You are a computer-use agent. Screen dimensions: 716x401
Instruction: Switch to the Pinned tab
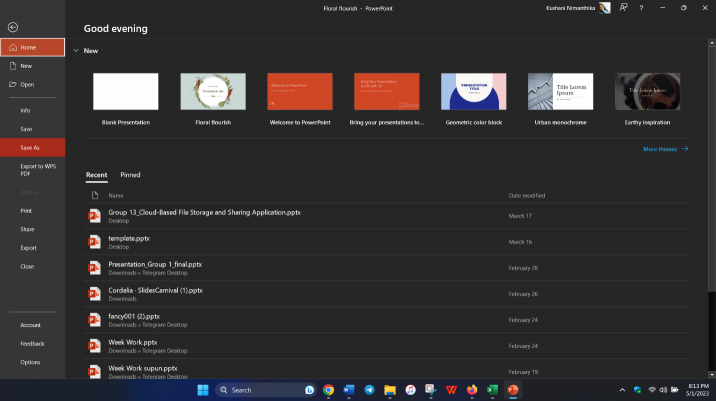130,175
